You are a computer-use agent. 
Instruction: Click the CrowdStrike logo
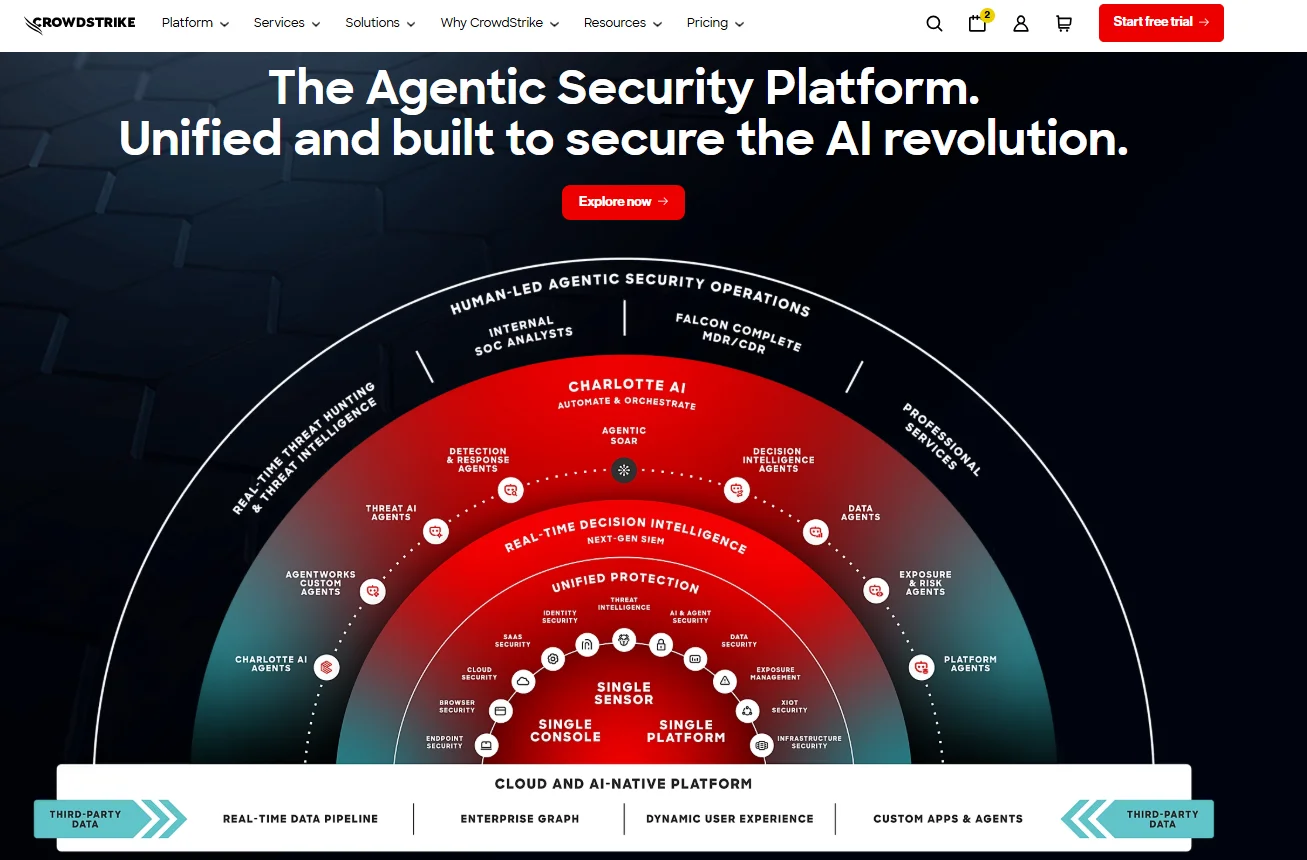(x=80, y=23)
